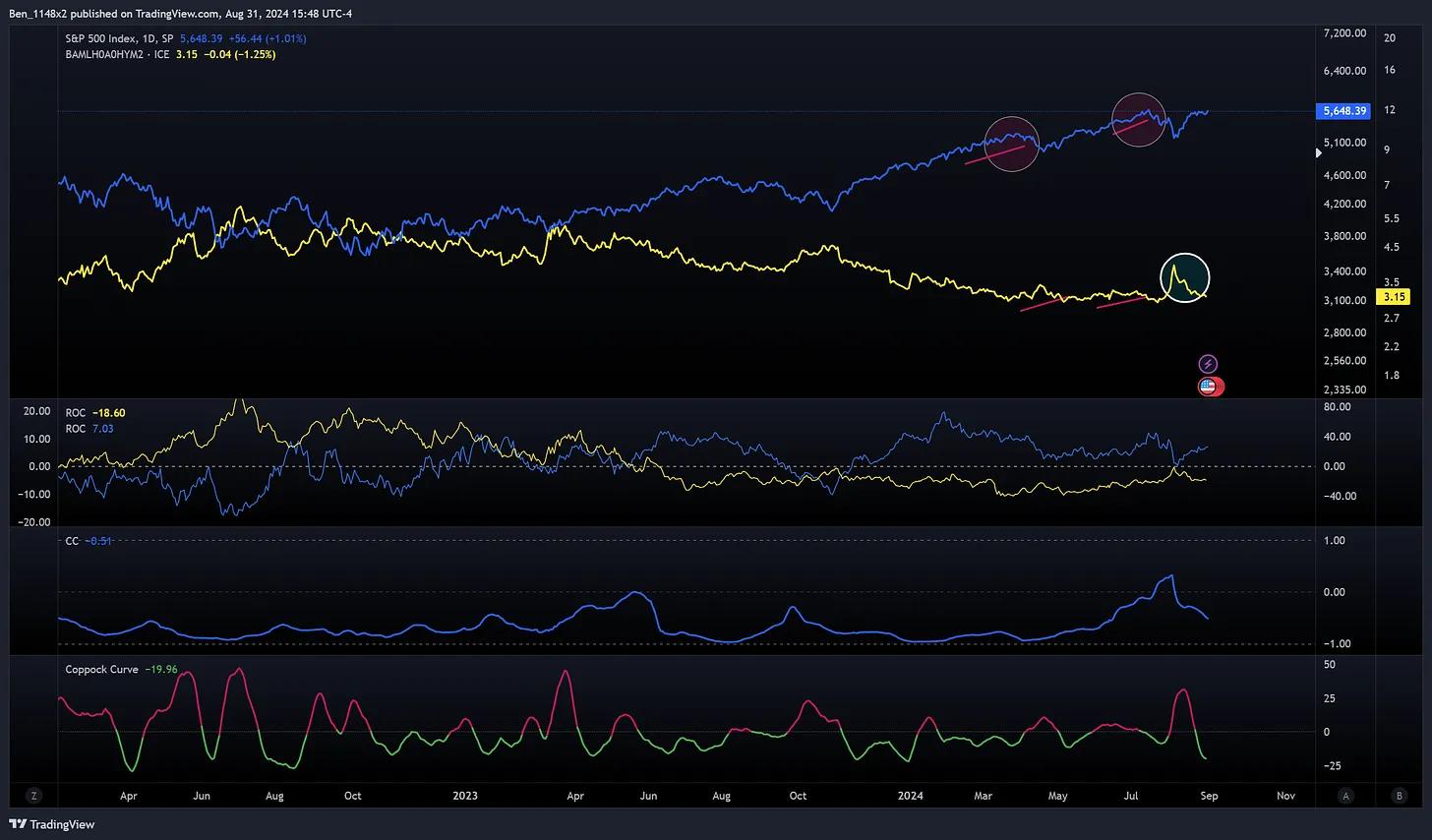This screenshot has height=840, width=1432.
Task: Click the 80.00 value on ROC right axis
Action: pyautogui.click(x=1338, y=406)
